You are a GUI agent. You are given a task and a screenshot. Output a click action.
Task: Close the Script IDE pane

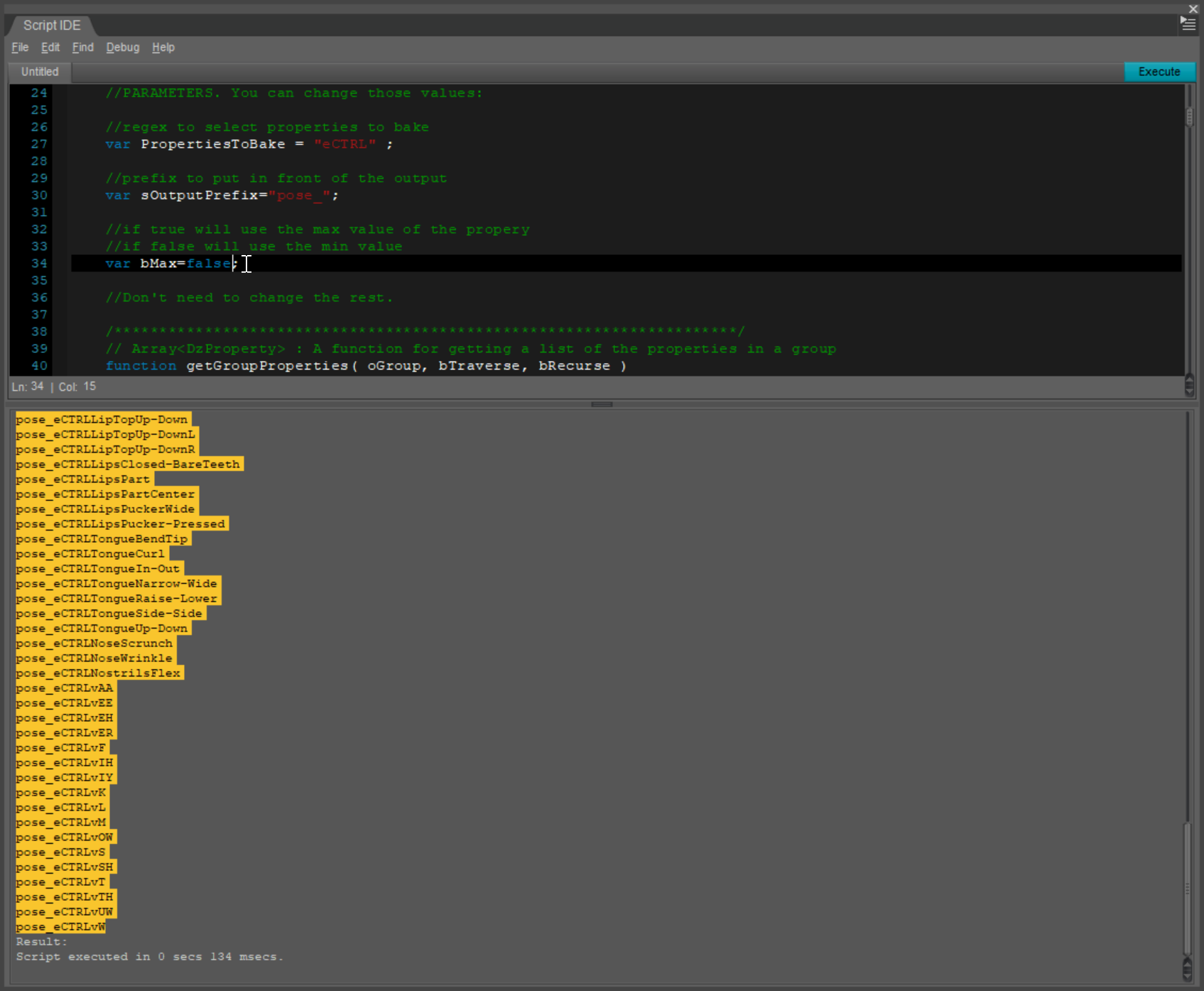[x=1193, y=9]
